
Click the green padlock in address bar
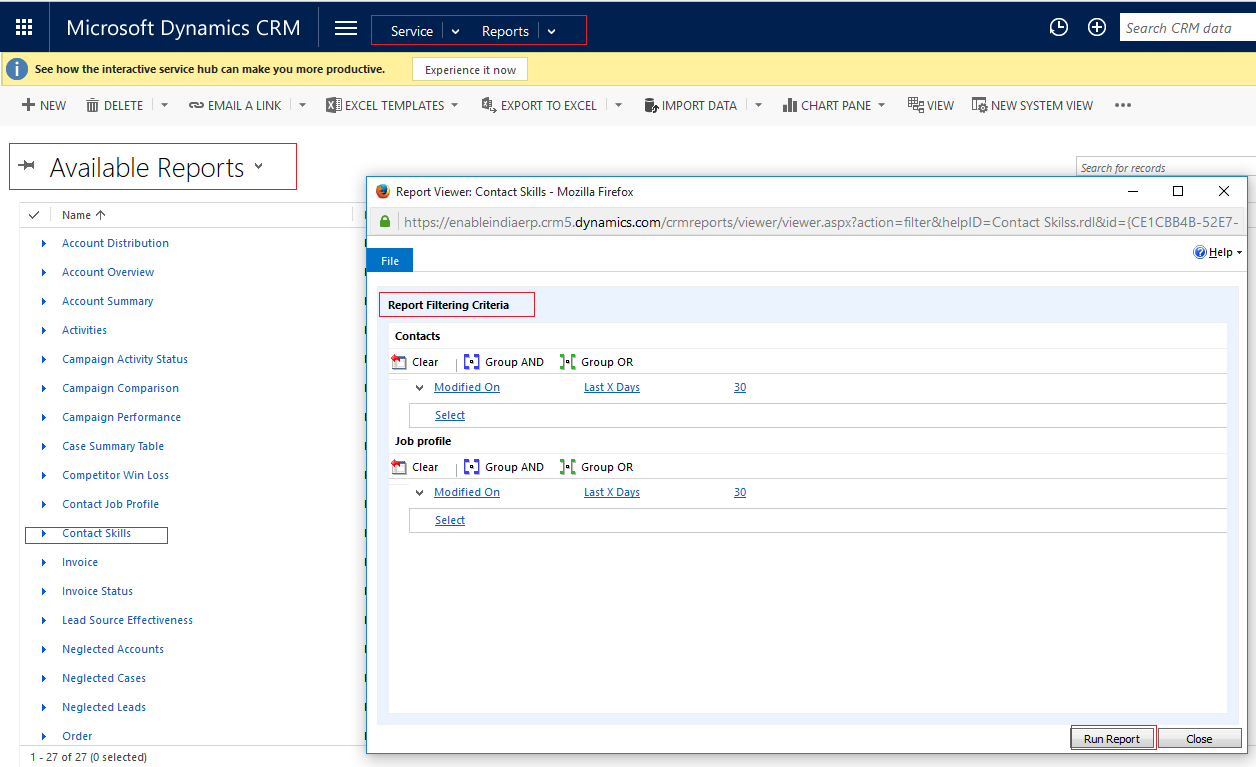(x=385, y=222)
